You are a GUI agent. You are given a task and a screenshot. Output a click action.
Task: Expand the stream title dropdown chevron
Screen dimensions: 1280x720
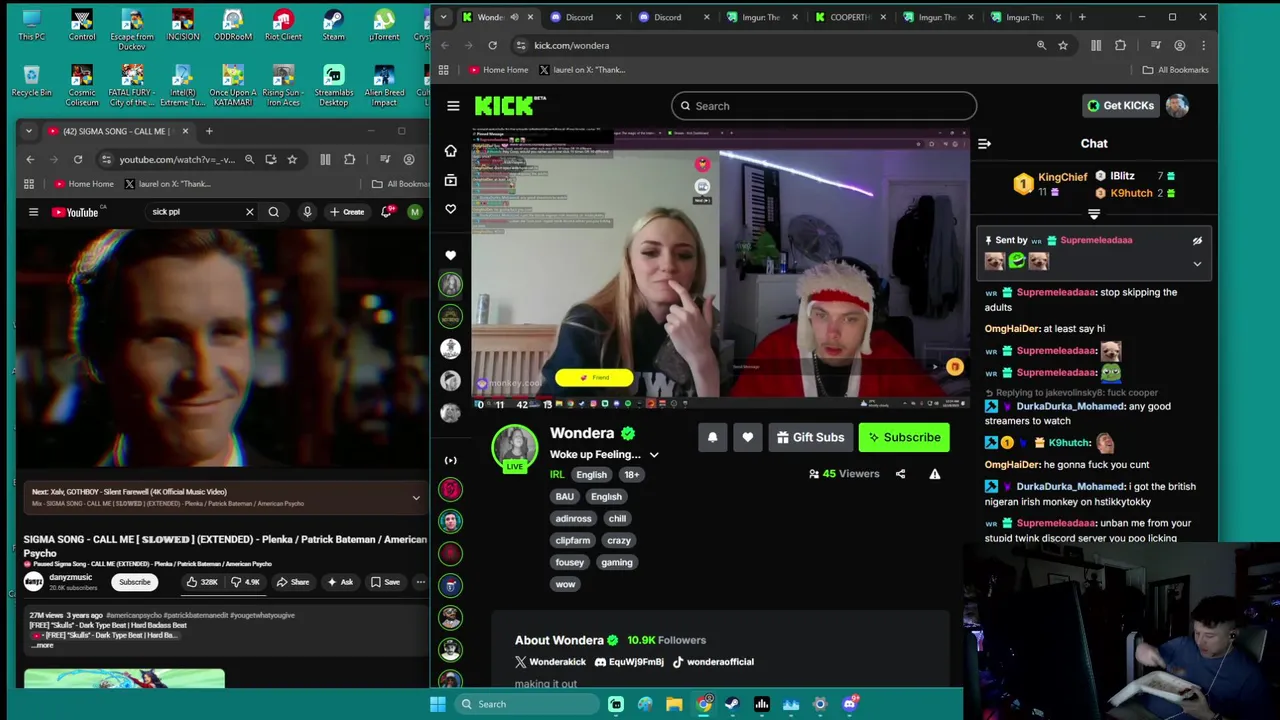[654, 455]
